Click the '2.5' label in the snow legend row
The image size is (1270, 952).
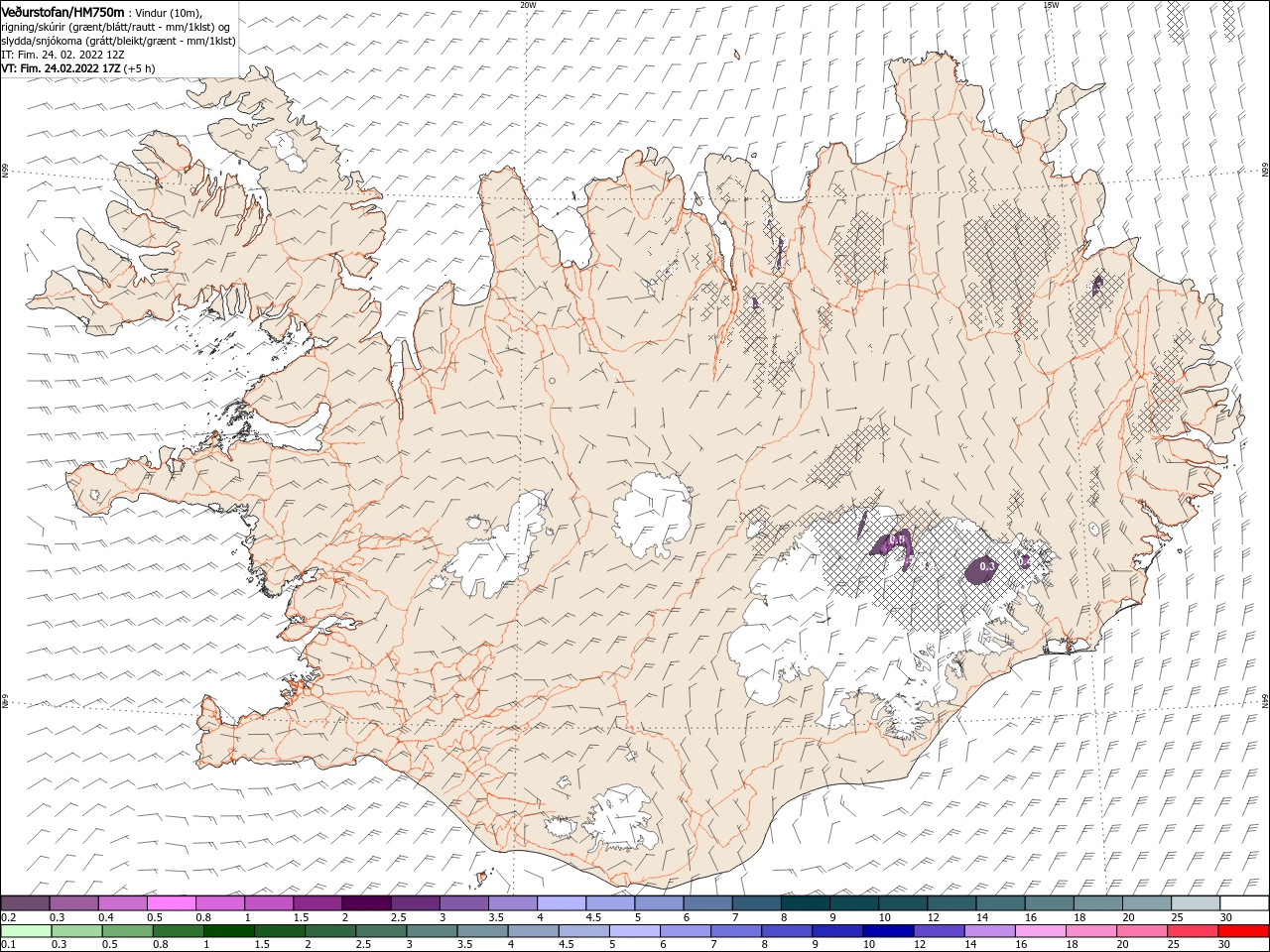click(x=398, y=917)
